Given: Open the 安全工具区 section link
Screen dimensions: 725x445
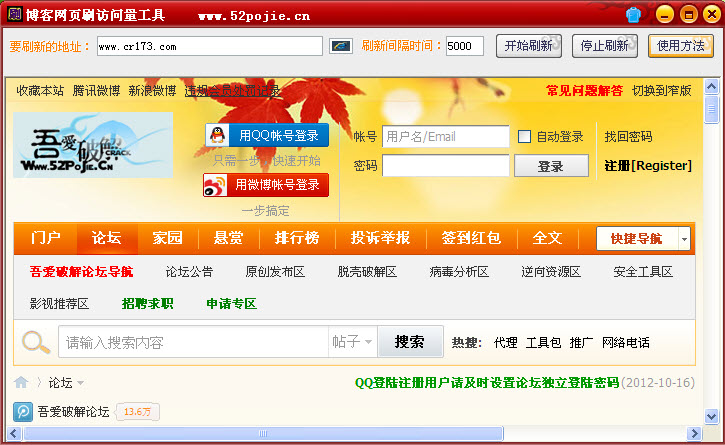Looking at the screenshot, I should coord(643,272).
